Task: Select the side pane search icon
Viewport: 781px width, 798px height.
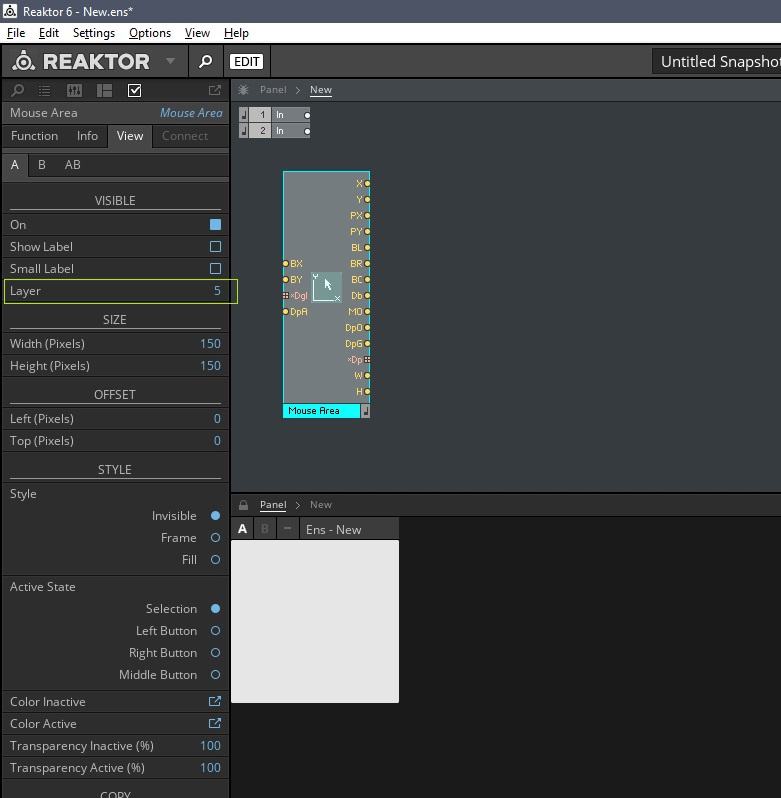Action: [x=18, y=91]
